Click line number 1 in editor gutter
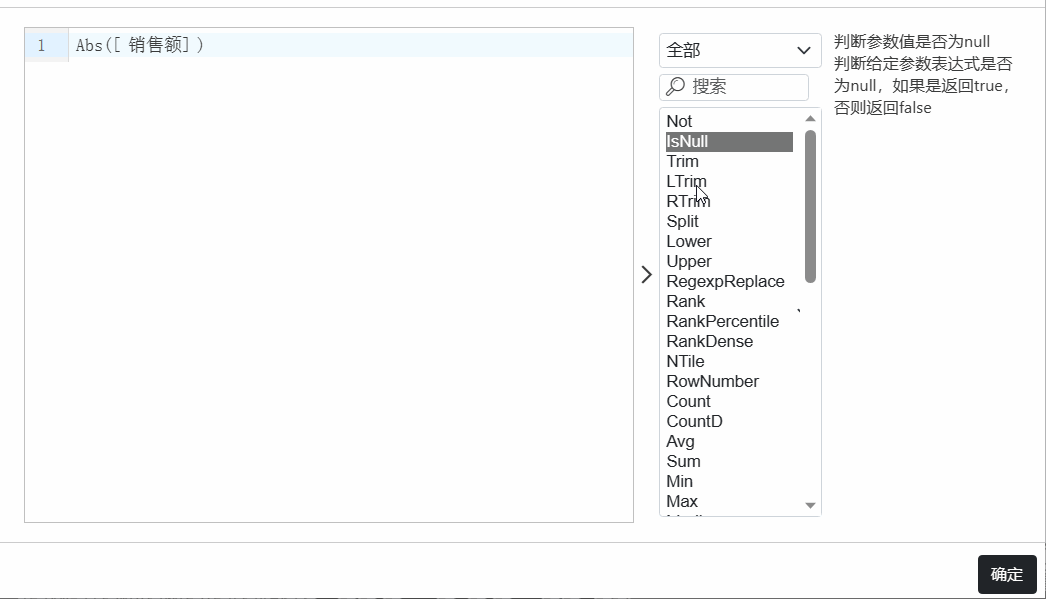Image resolution: width=1046 pixels, height=599 pixels. (41, 45)
